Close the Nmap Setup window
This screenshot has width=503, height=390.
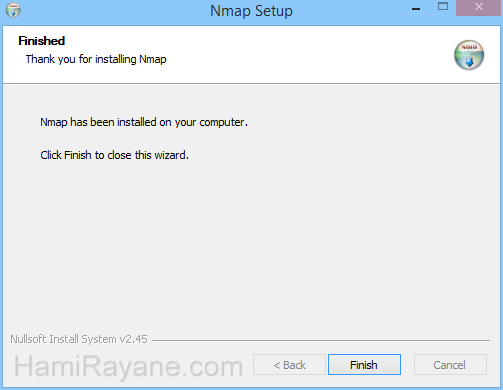click(479, 7)
